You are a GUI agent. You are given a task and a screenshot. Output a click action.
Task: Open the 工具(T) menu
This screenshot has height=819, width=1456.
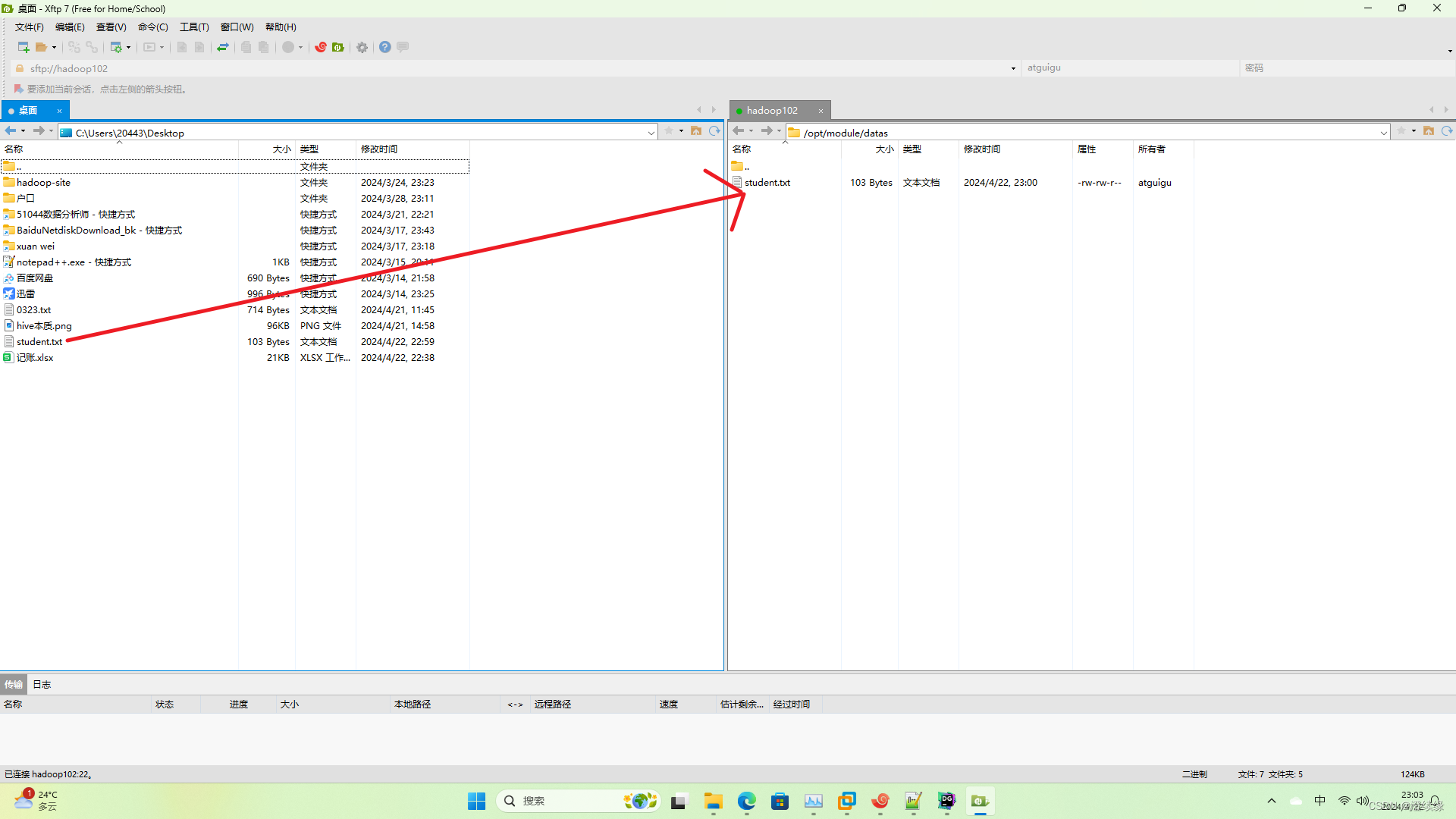tap(194, 27)
